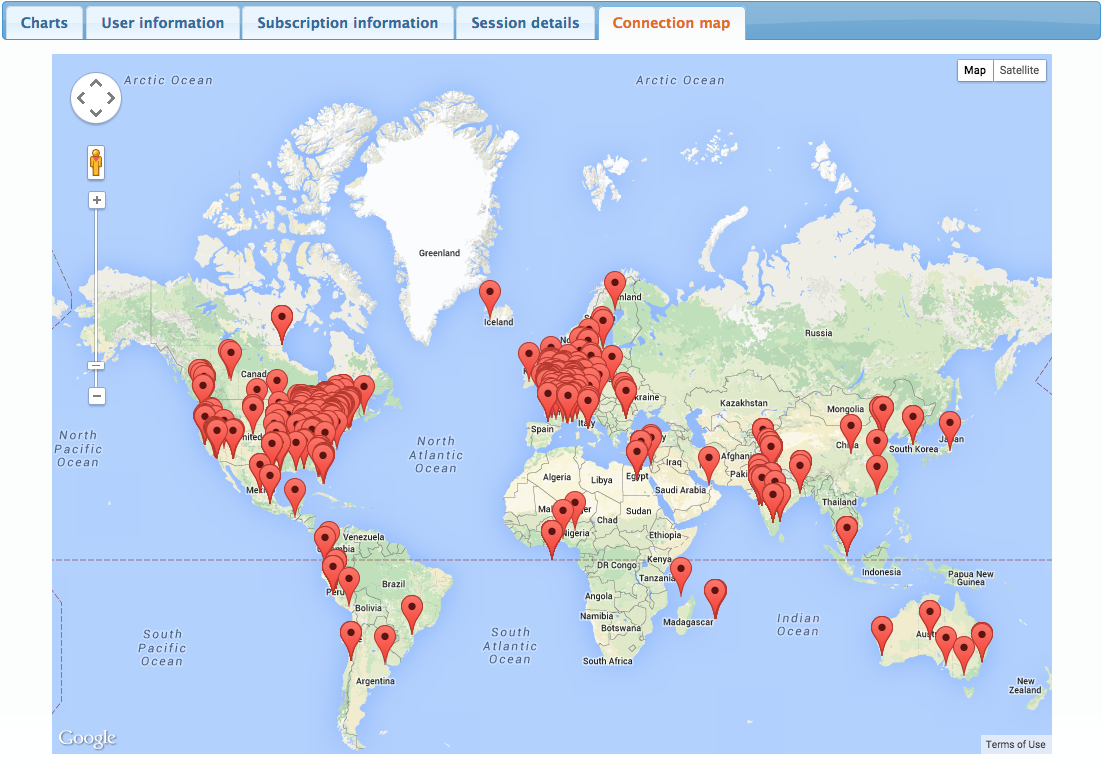Image resolution: width=1102 pixels, height=762 pixels.
Task: Click the New Zealand map label
Action: [1025, 685]
